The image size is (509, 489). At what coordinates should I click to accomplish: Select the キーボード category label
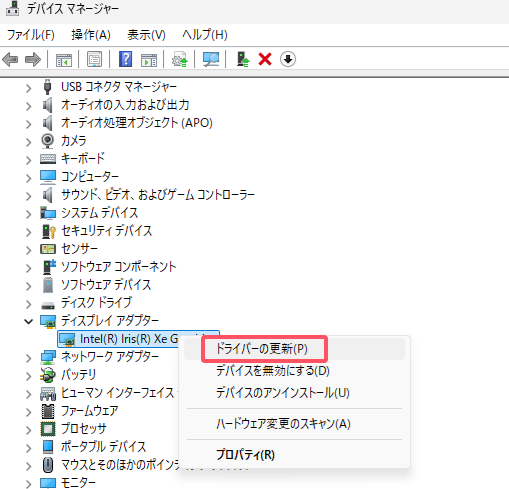point(83,159)
